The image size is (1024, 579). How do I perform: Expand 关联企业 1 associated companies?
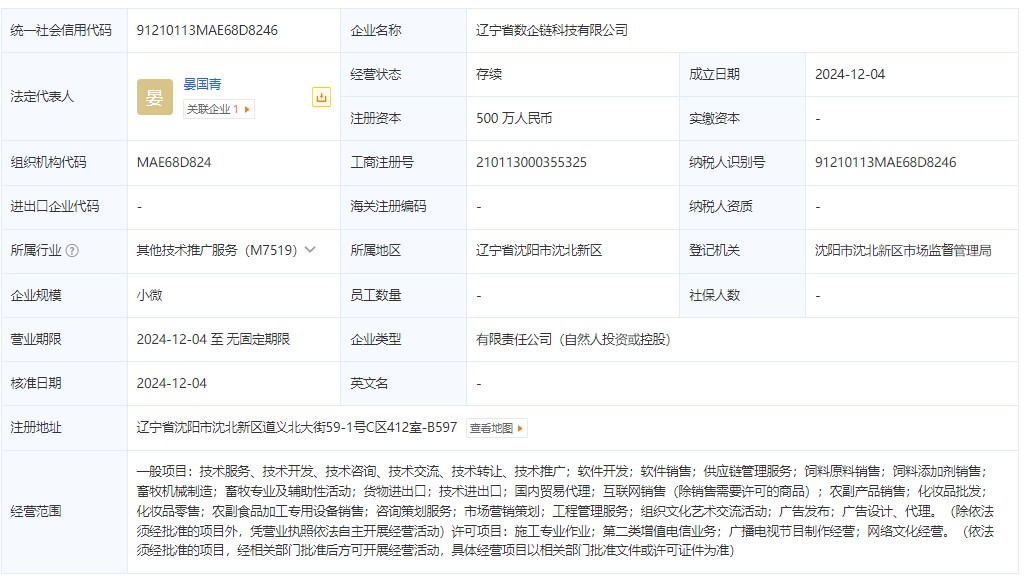[x=219, y=109]
